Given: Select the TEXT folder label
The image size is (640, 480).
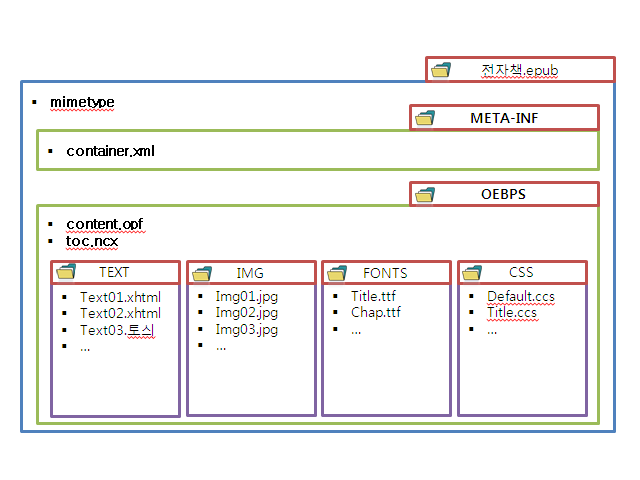Looking at the screenshot, I should click(114, 272).
